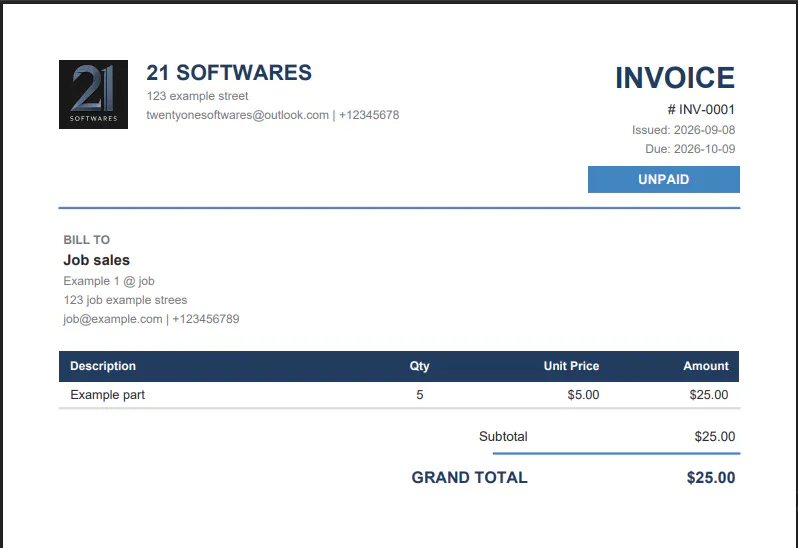
Task: Click the Description column header
Action: point(103,366)
